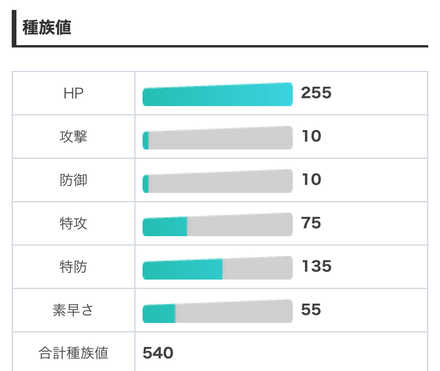Select the 攻撃 row label
440x371 pixels.
(x=73, y=137)
